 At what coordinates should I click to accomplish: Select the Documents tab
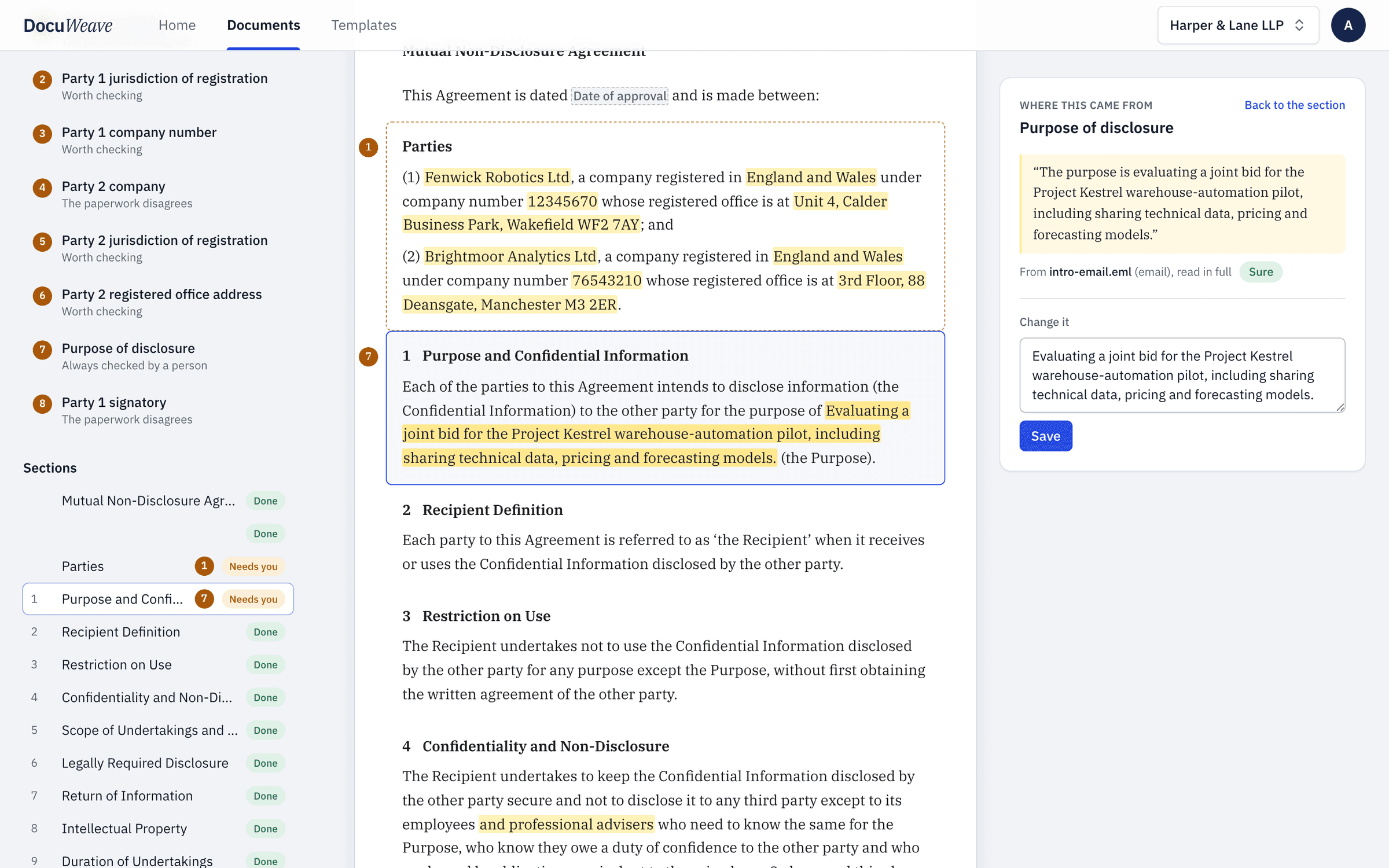coord(263,25)
